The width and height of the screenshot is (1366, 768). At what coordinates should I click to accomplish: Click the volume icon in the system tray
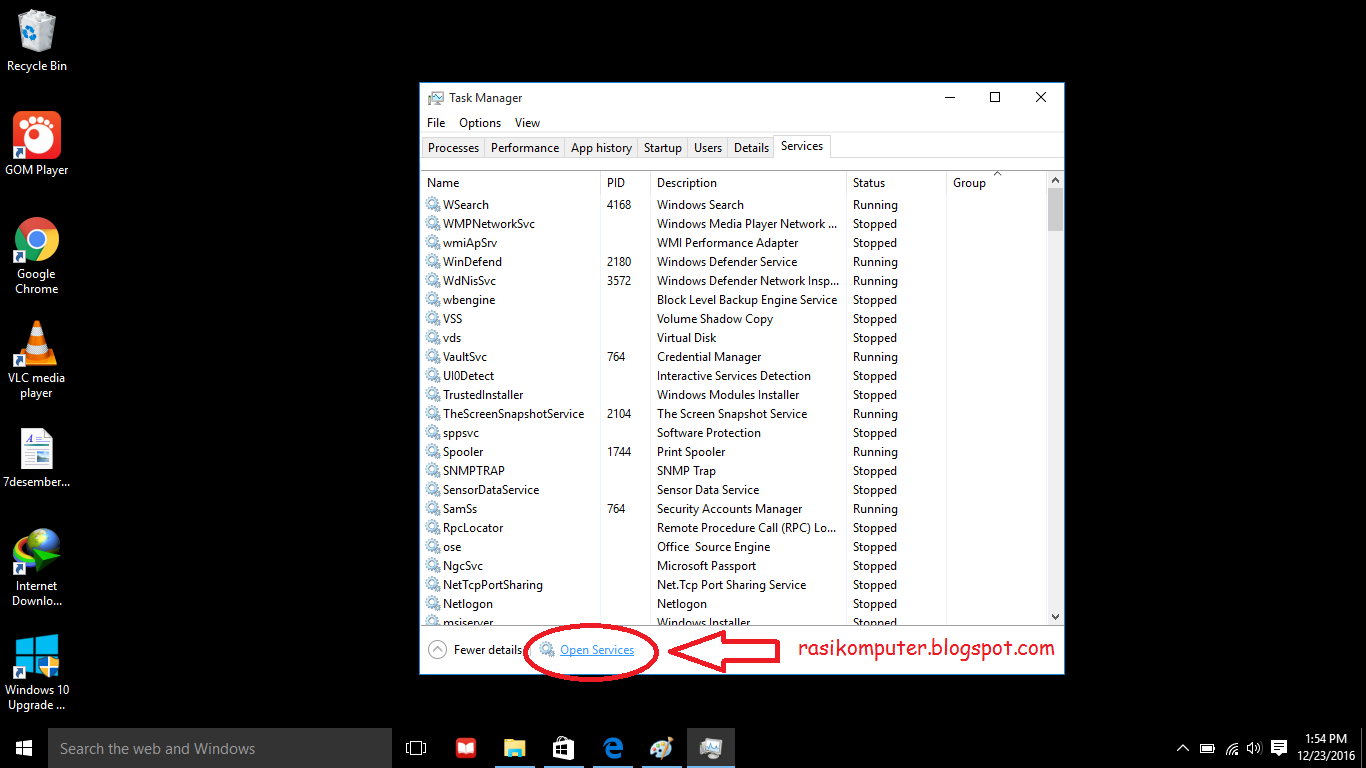1254,747
